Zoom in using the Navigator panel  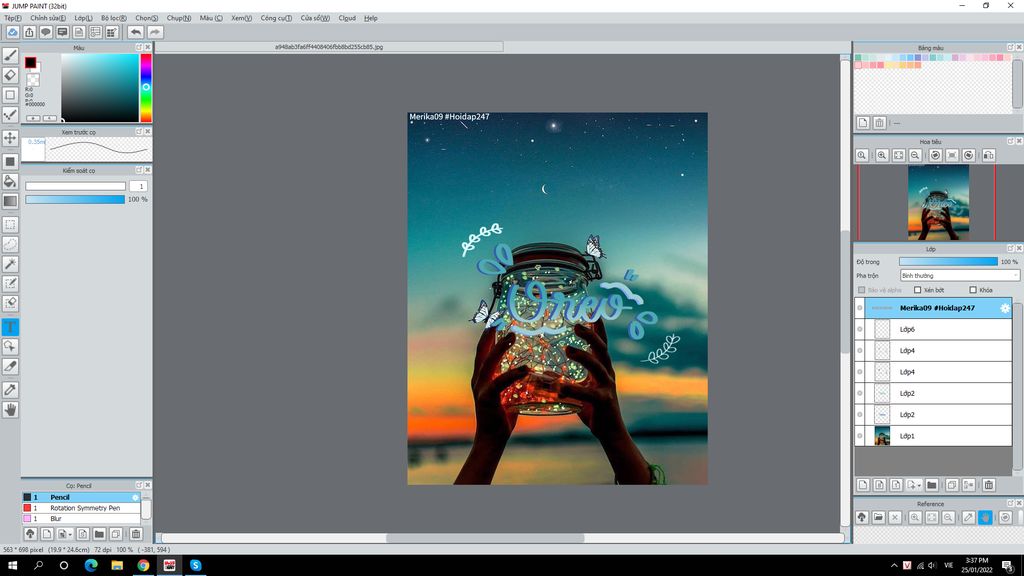click(882, 155)
